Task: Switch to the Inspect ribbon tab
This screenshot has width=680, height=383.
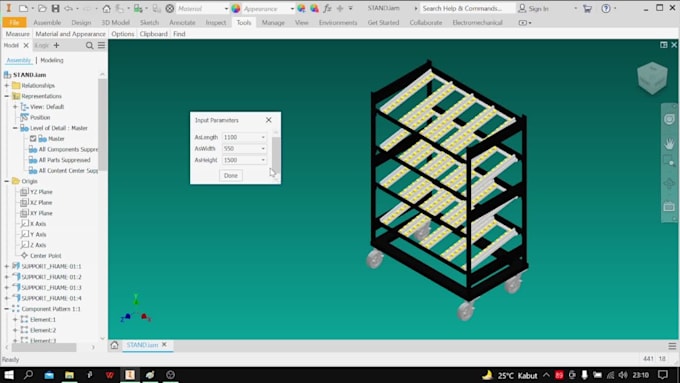Action: point(216,22)
